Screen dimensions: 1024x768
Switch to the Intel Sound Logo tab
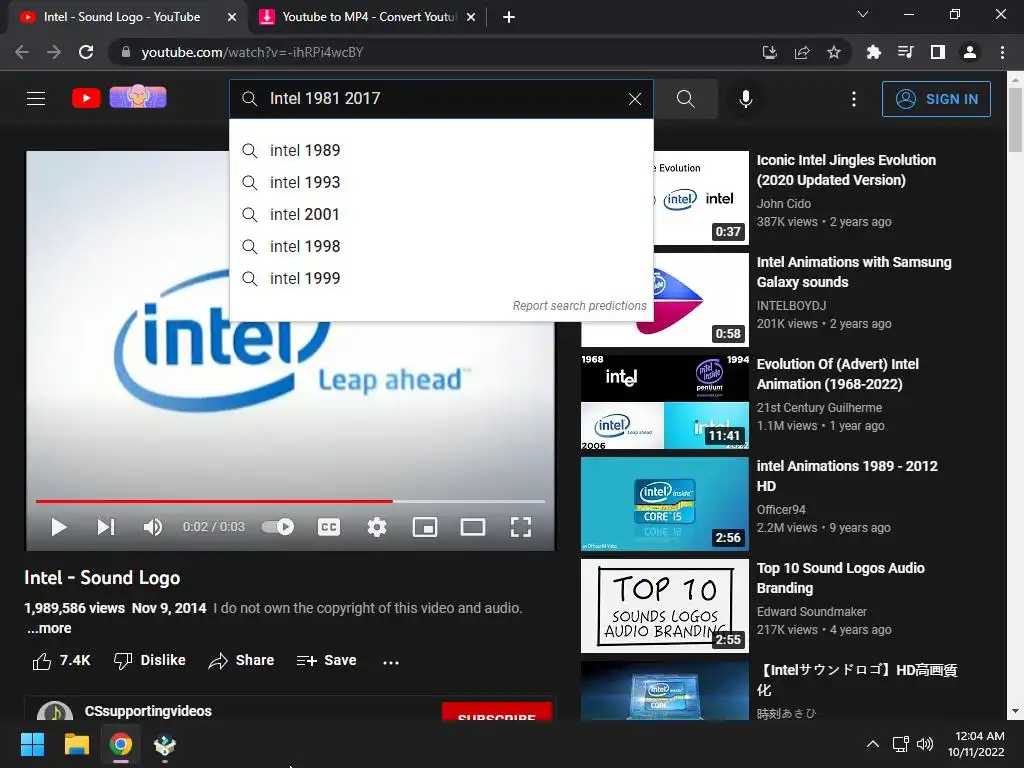[121, 17]
